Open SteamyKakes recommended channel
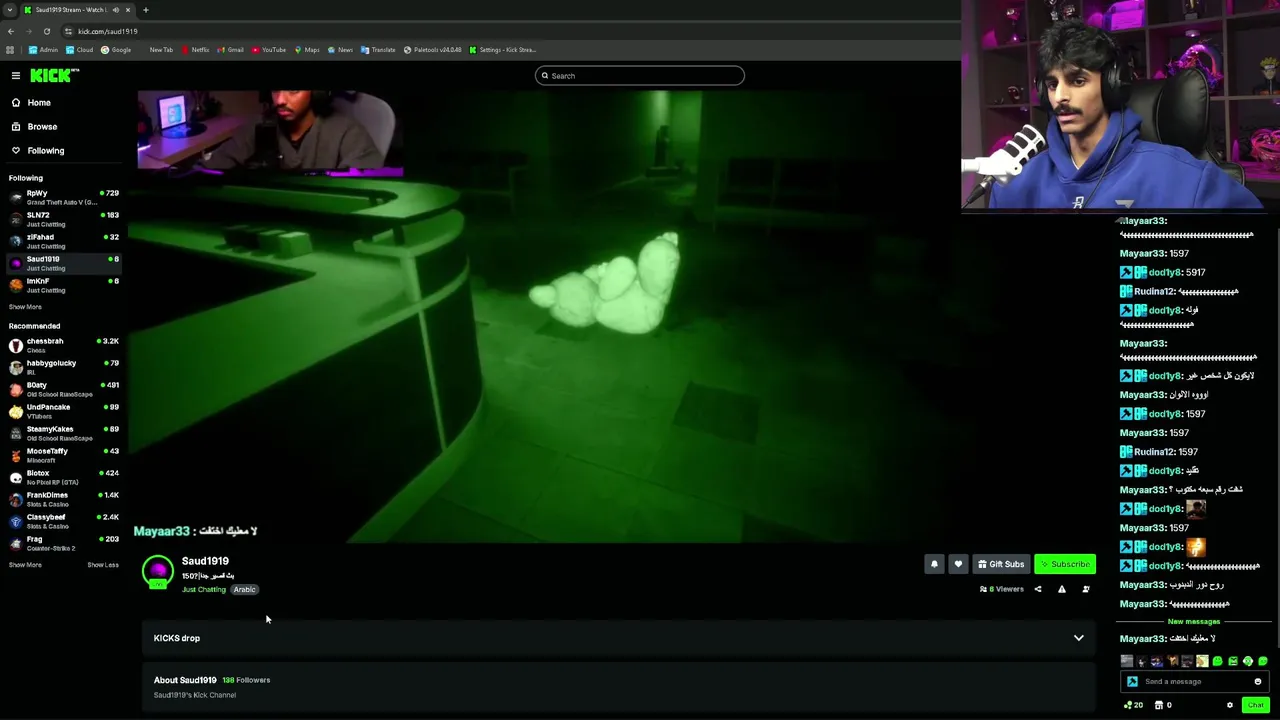The width and height of the screenshot is (1280, 720). coord(62,433)
